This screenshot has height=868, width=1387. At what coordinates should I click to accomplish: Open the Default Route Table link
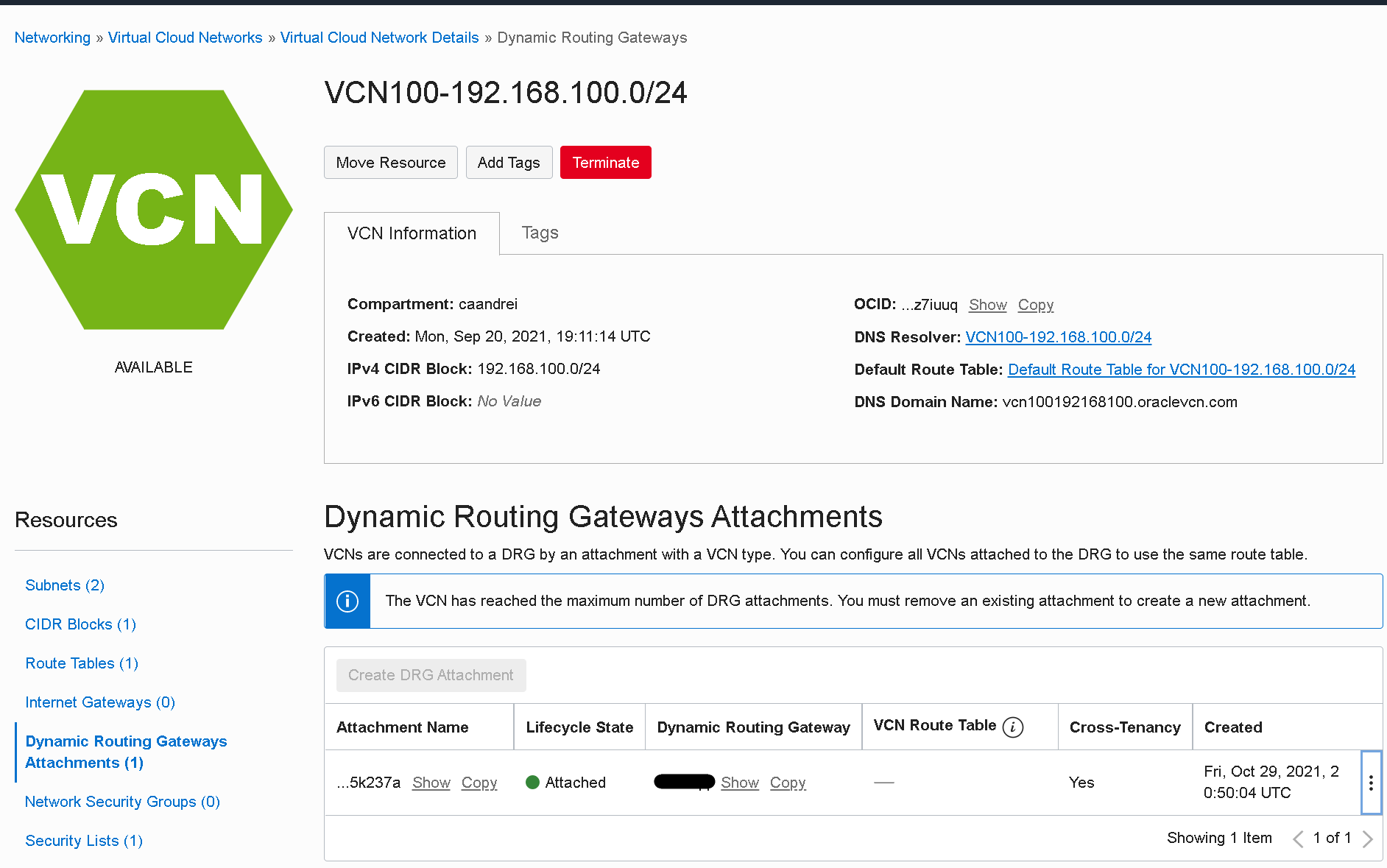coord(1181,370)
